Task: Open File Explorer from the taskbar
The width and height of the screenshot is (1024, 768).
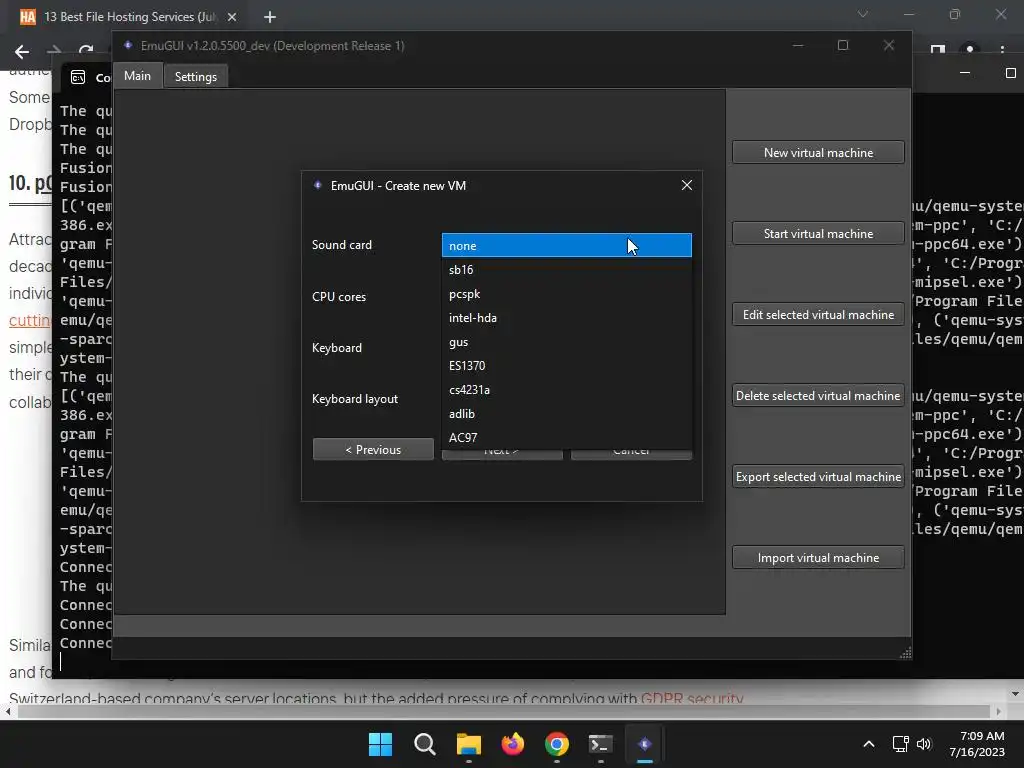Action: [x=468, y=744]
